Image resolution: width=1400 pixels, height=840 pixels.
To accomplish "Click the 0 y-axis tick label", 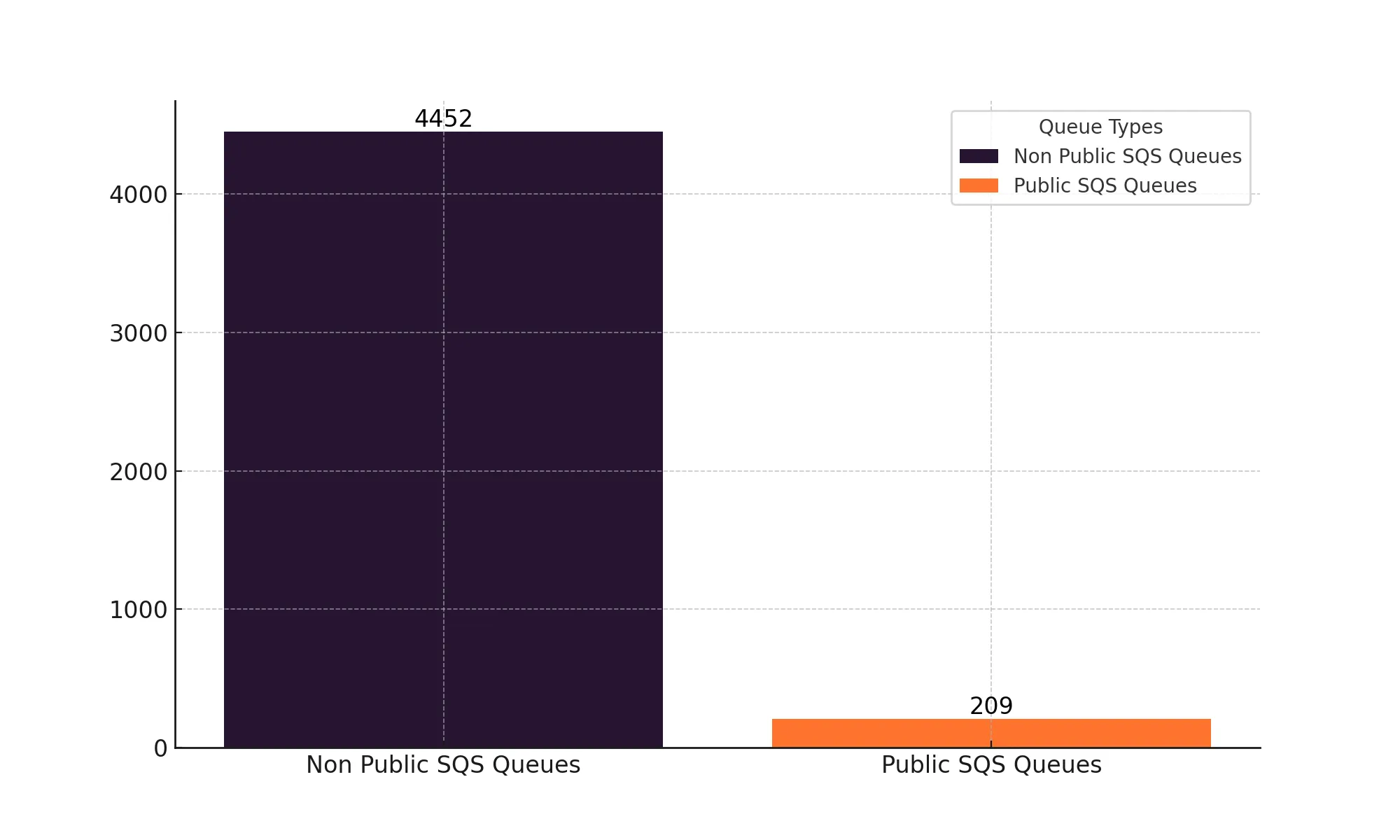I will click(161, 748).
